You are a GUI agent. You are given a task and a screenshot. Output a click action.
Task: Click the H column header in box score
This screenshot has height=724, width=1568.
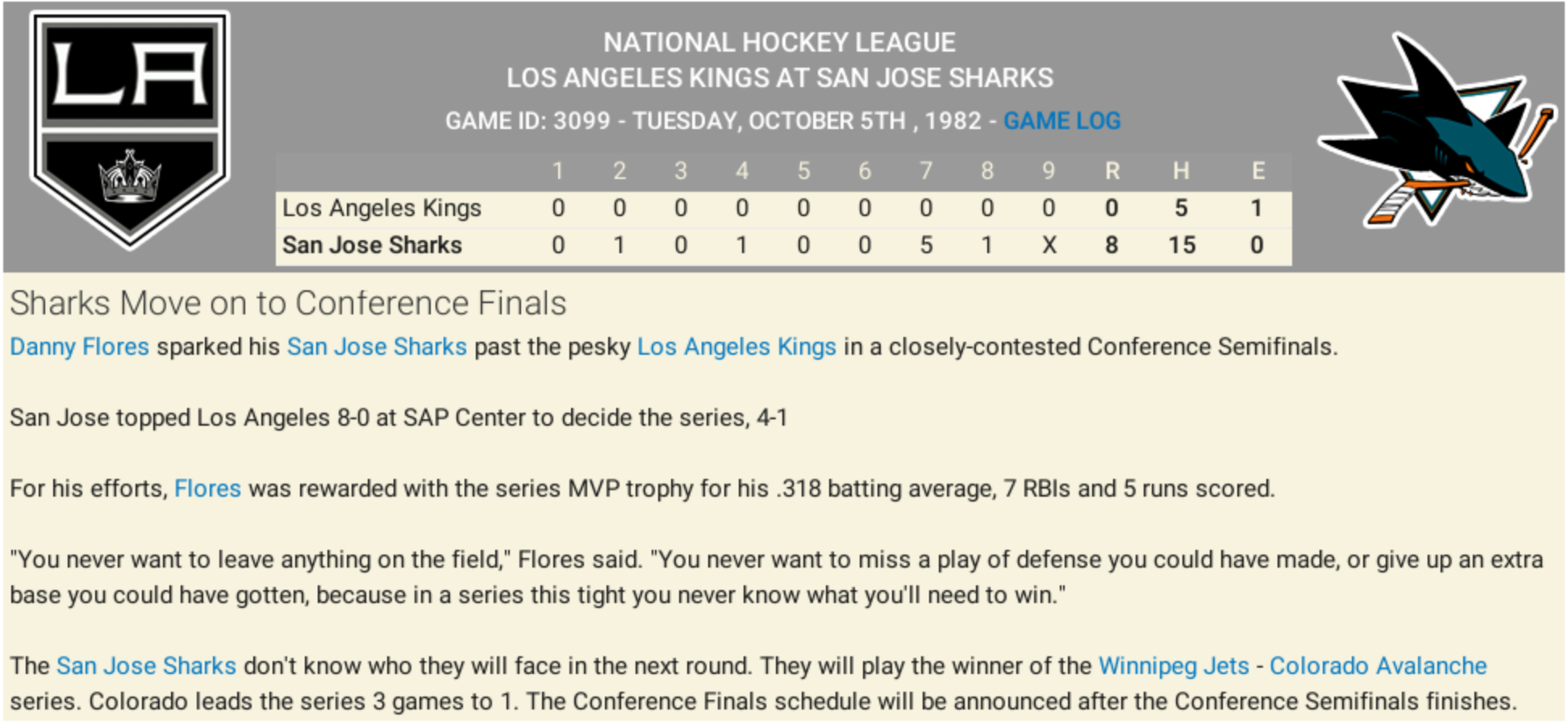point(1181,171)
